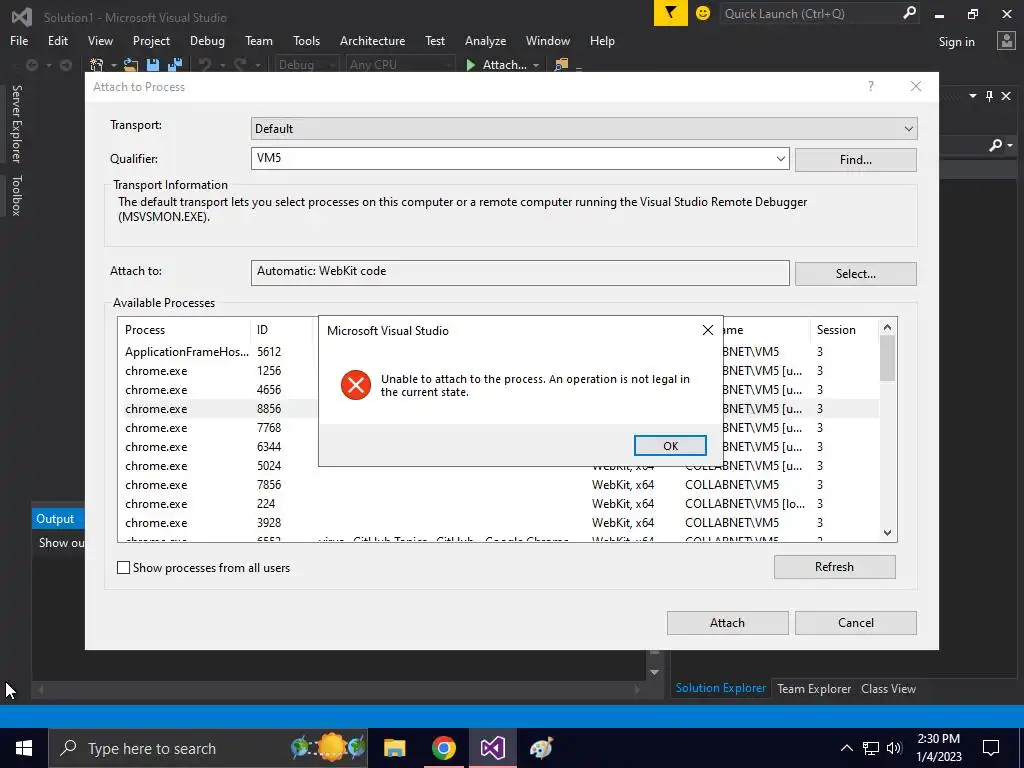Click in the Qualifier input field VM5

pos(513,159)
